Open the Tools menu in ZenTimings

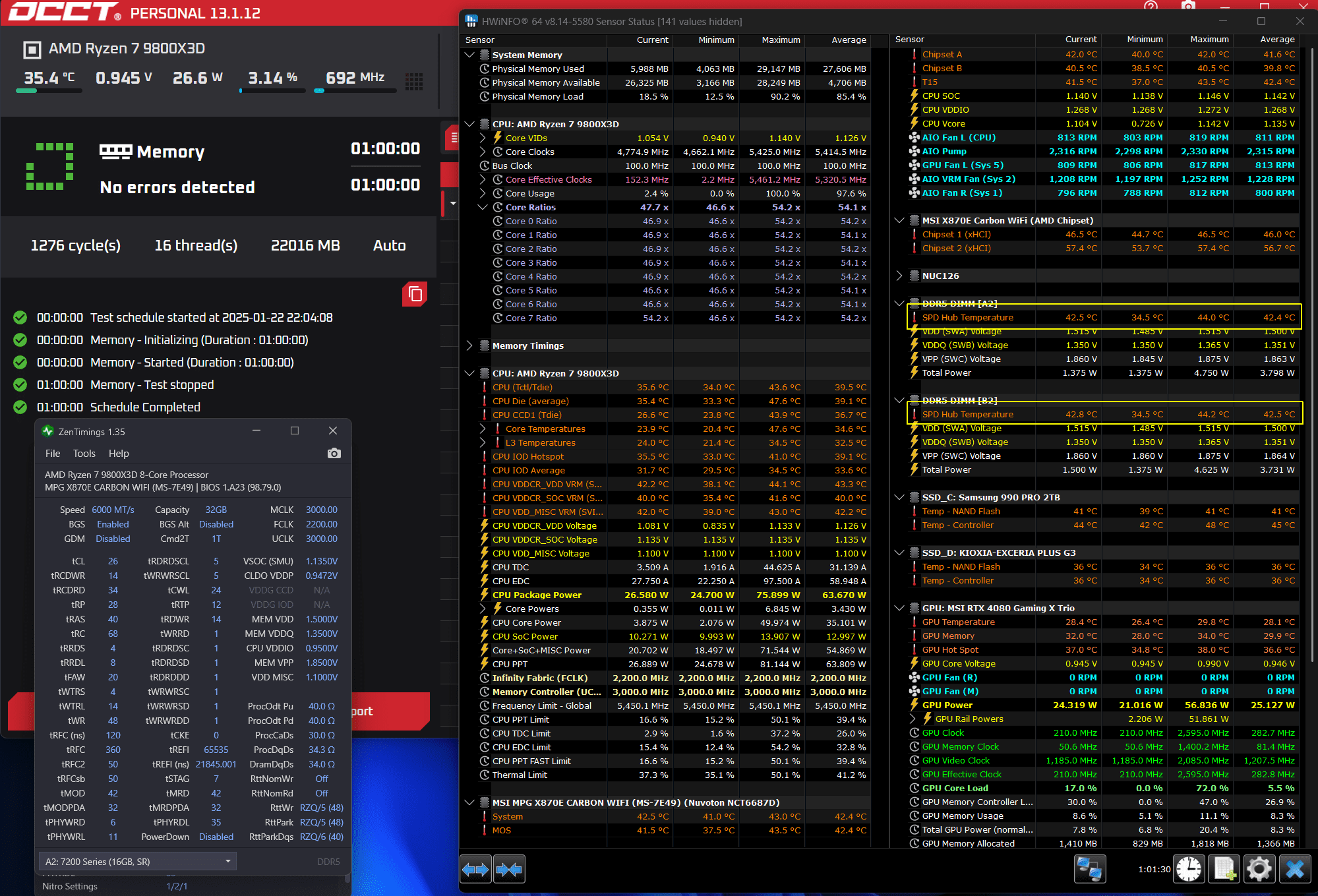pos(84,454)
